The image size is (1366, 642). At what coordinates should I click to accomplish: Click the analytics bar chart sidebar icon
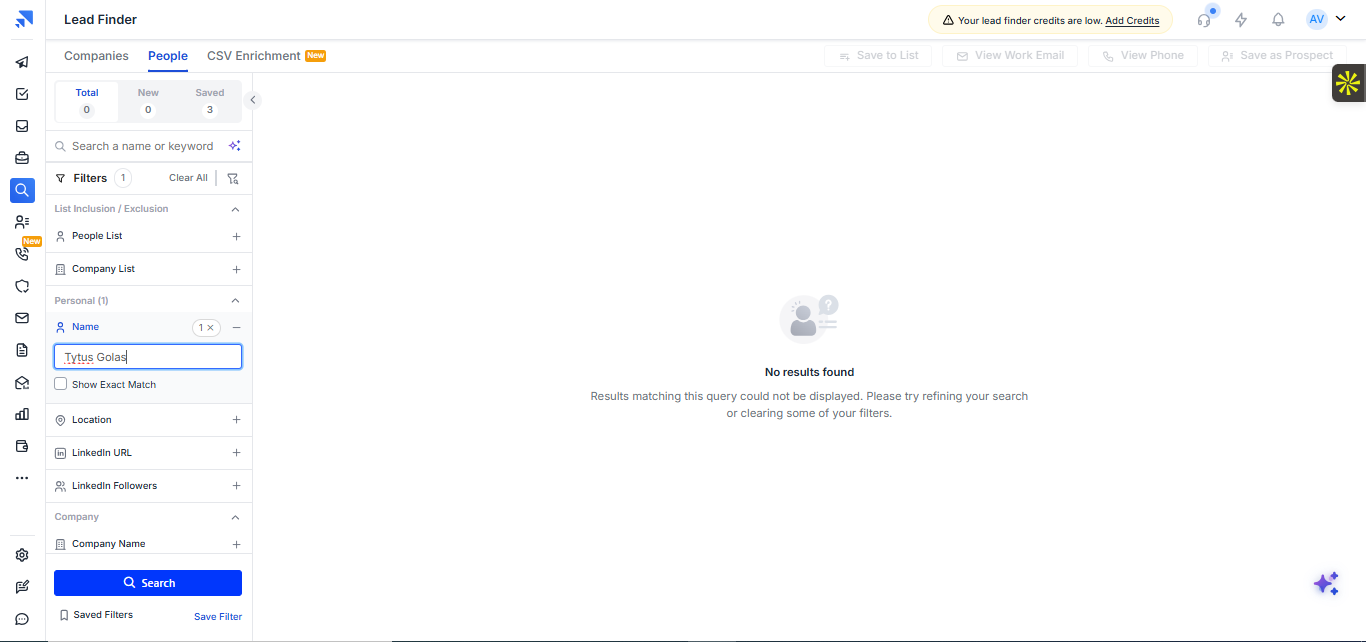(x=22, y=414)
